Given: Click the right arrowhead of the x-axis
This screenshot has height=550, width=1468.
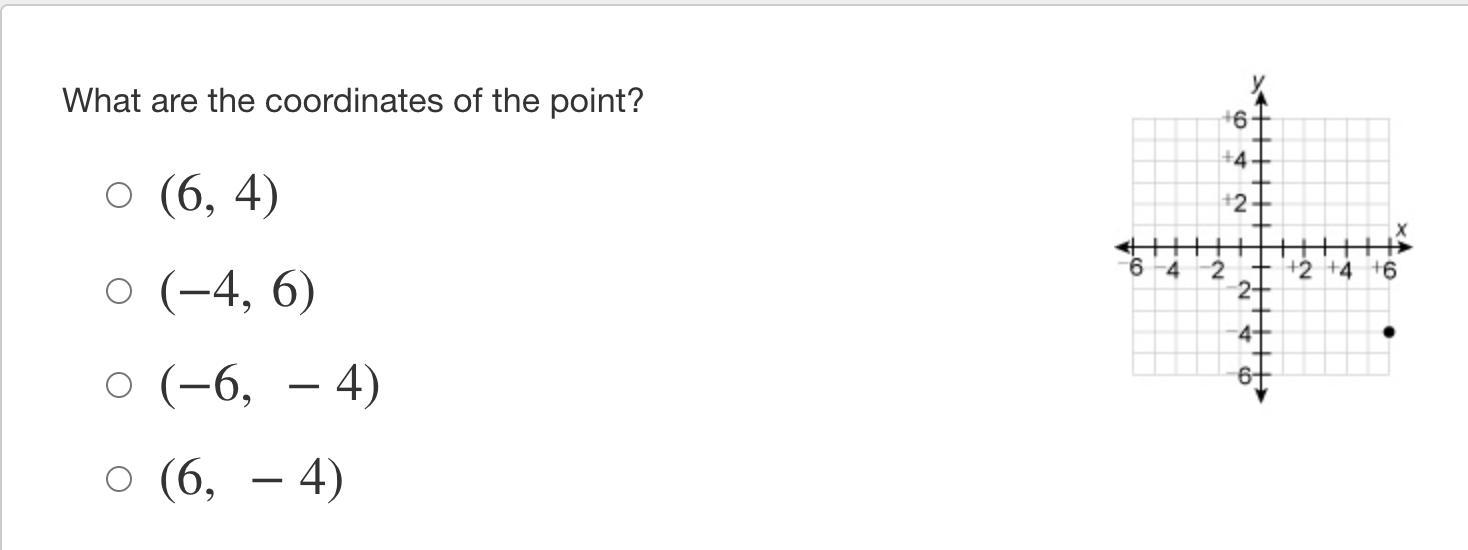Looking at the screenshot, I should (1407, 247).
